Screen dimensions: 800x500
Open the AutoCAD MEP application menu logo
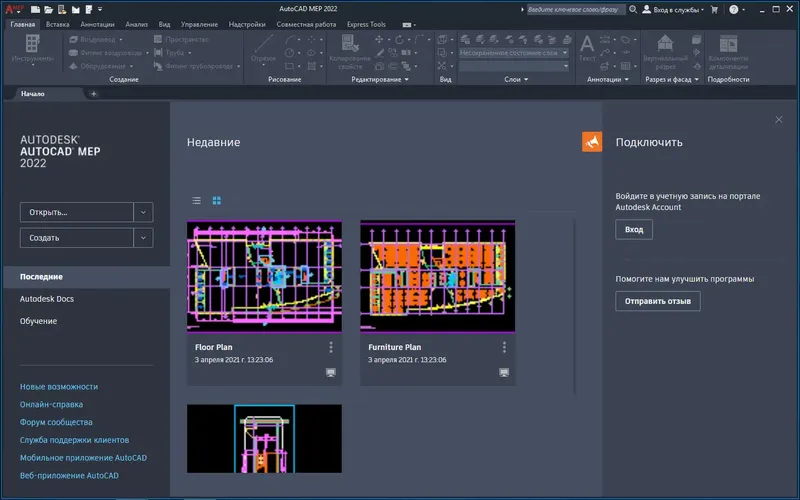pos(14,9)
